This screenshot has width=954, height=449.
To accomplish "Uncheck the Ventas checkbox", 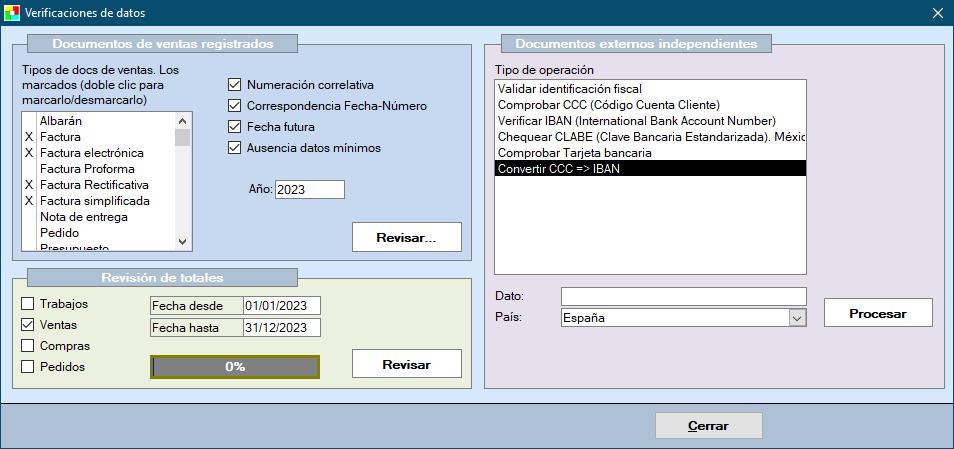I will (28, 325).
